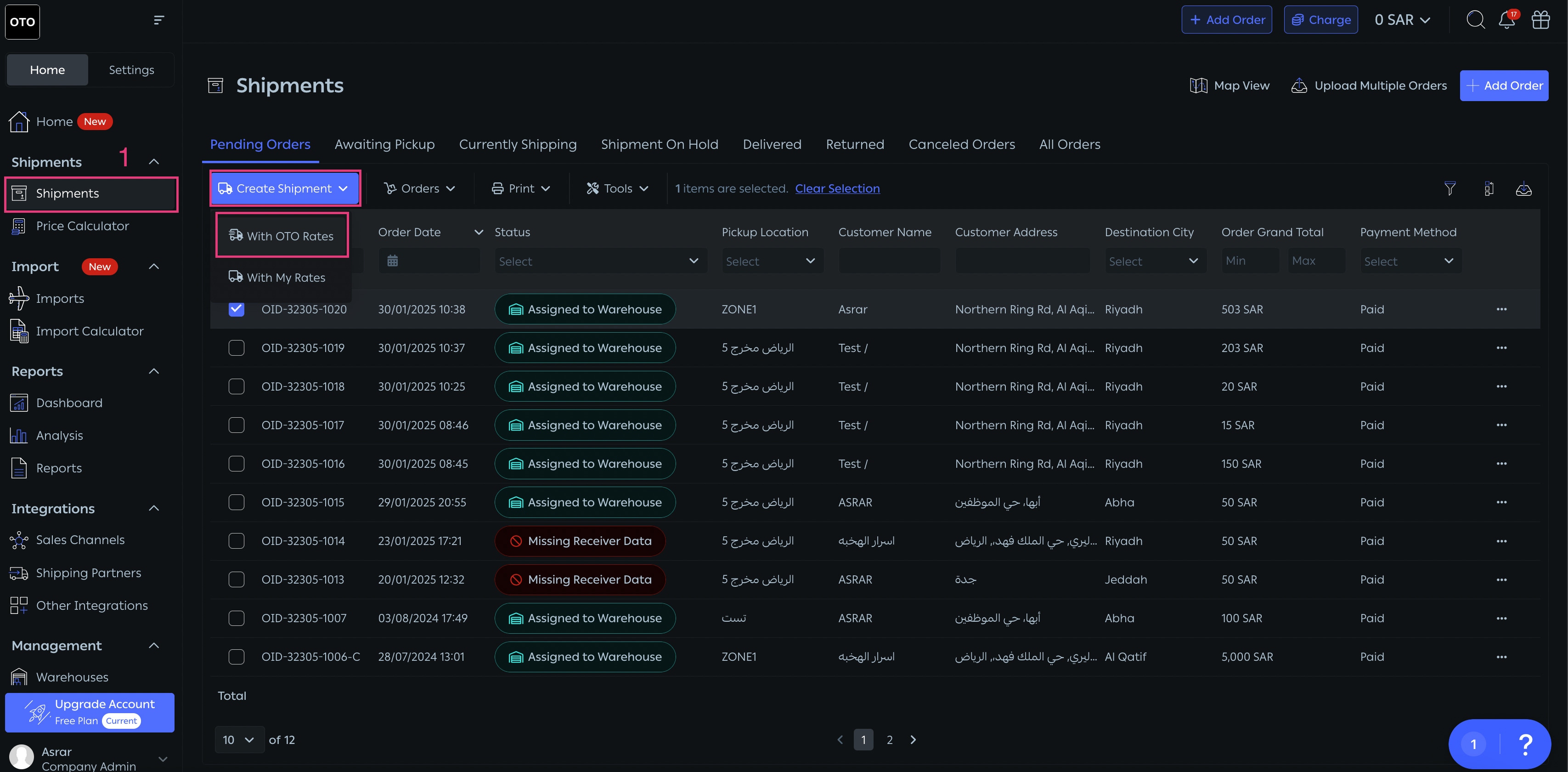Open the gift rewards icon
The height and width of the screenshot is (772, 1568).
click(x=1540, y=19)
